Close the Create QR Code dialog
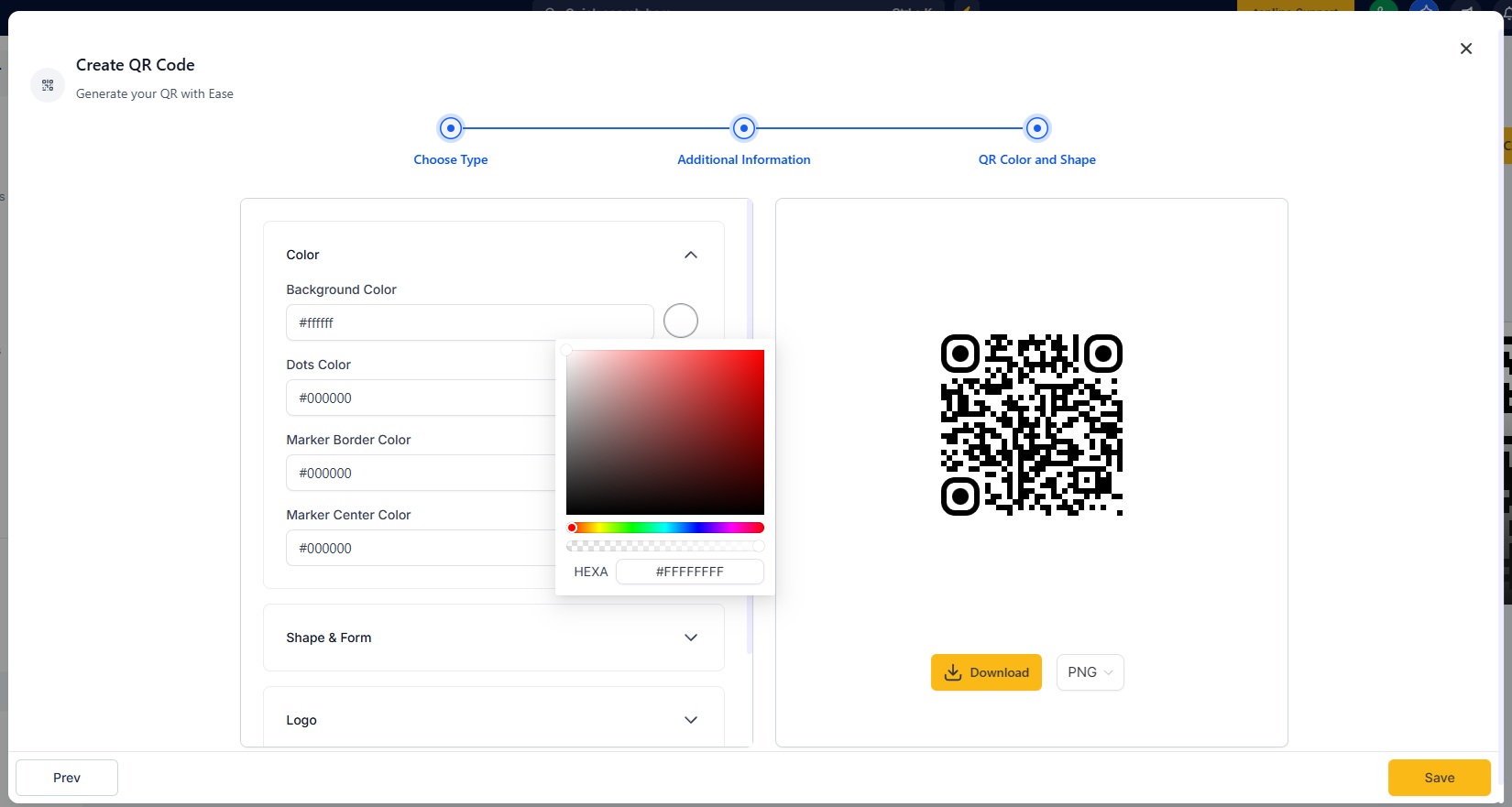Image resolution: width=1512 pixels, height=807 pixels. click(1466, 49)
